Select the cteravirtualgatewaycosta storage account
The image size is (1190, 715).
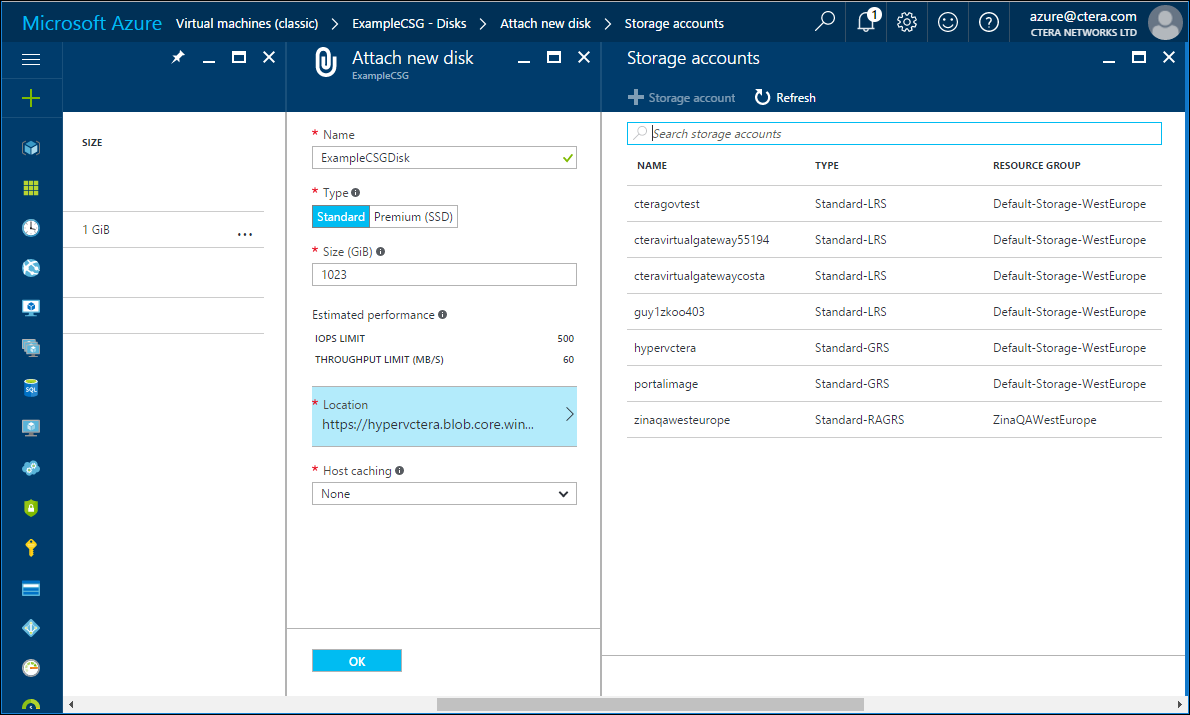(894, 276)
